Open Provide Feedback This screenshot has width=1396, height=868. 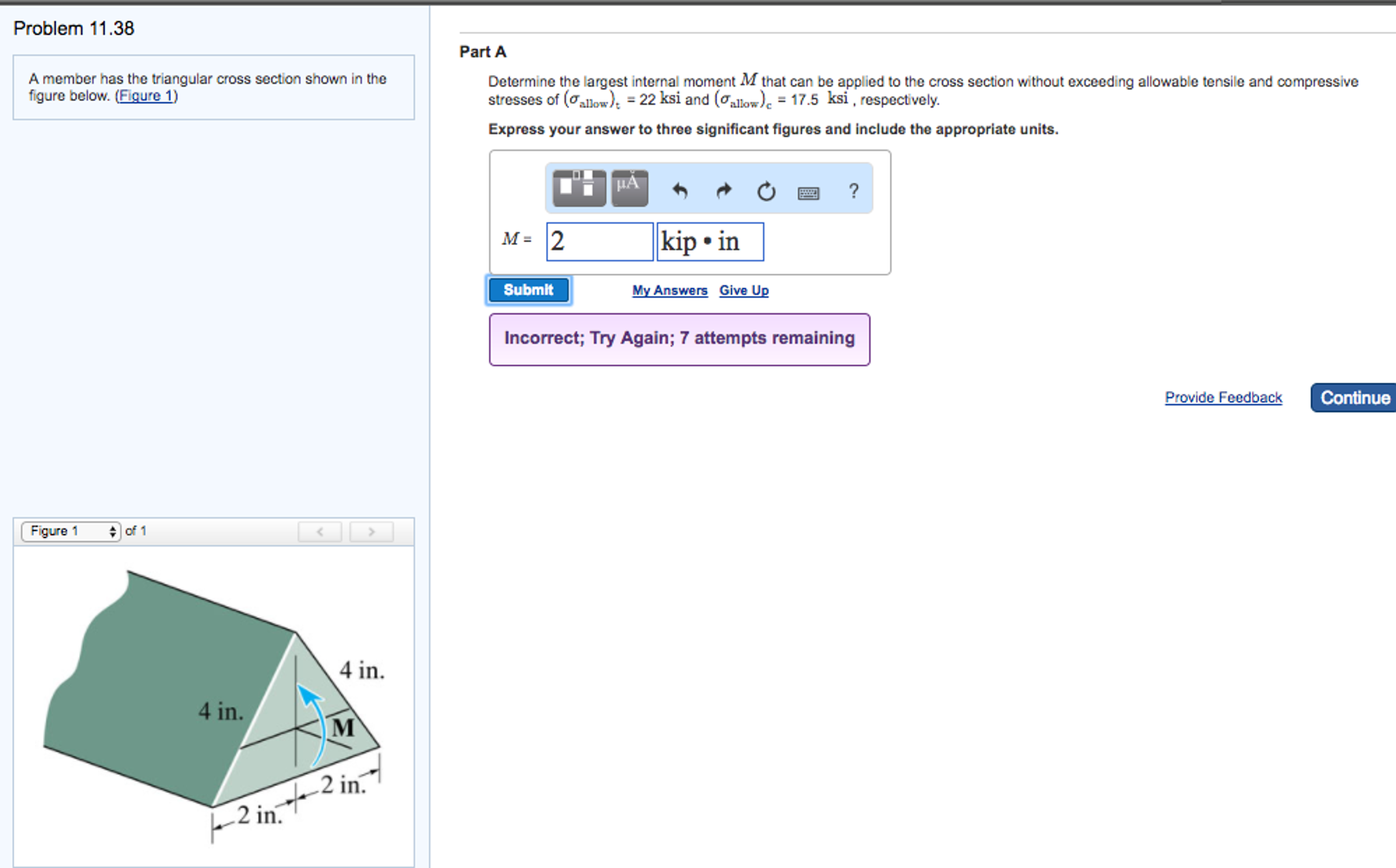[x=1223, y=397]
